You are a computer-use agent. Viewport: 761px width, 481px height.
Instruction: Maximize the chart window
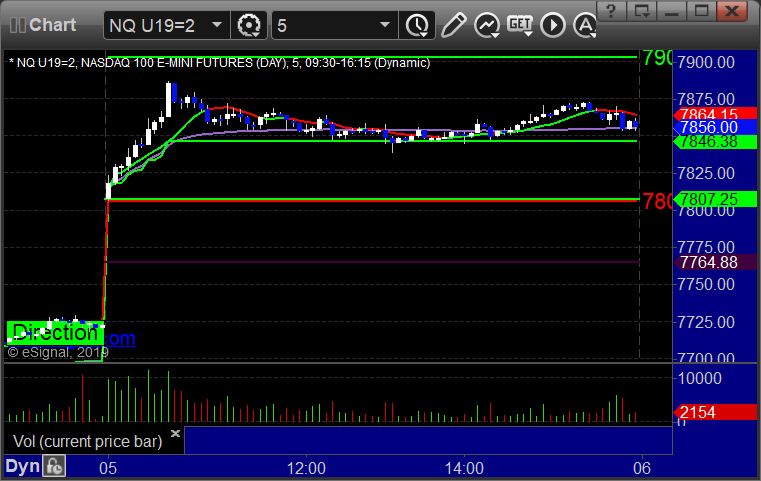coord(701,11)
